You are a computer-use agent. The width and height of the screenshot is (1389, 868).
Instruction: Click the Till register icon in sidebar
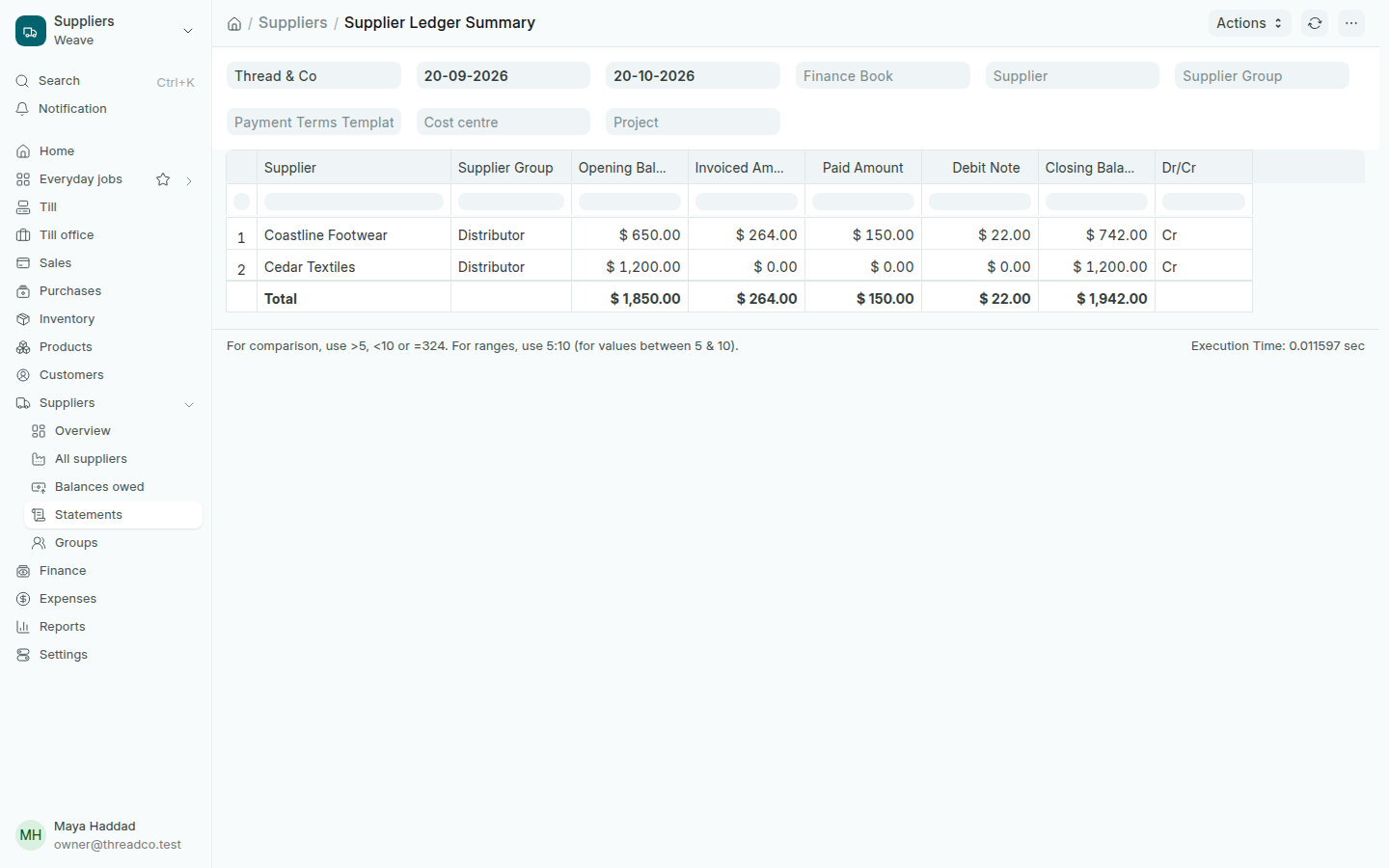[x=23, y=207]
